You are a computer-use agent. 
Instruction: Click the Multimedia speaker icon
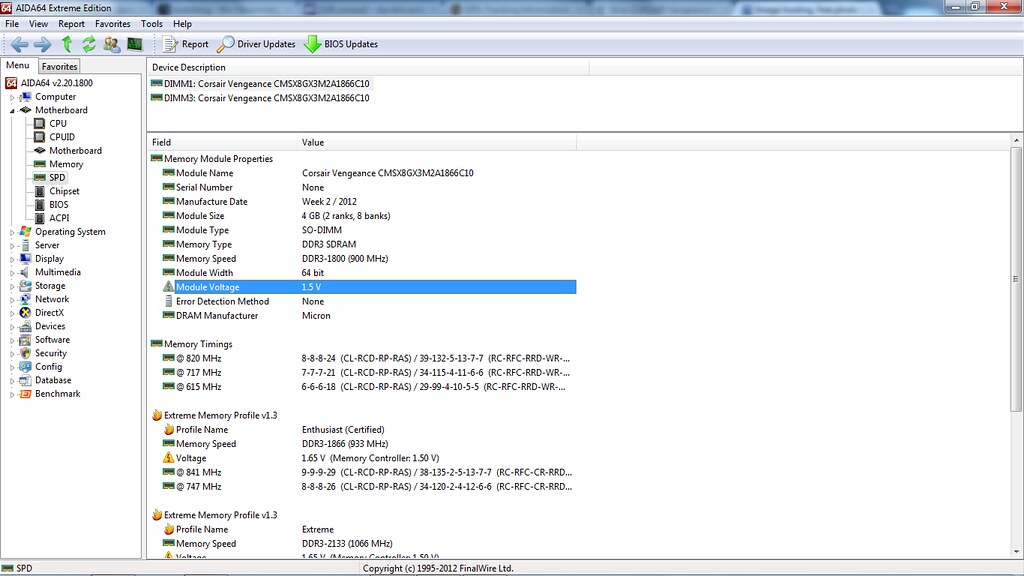point(25,272)
